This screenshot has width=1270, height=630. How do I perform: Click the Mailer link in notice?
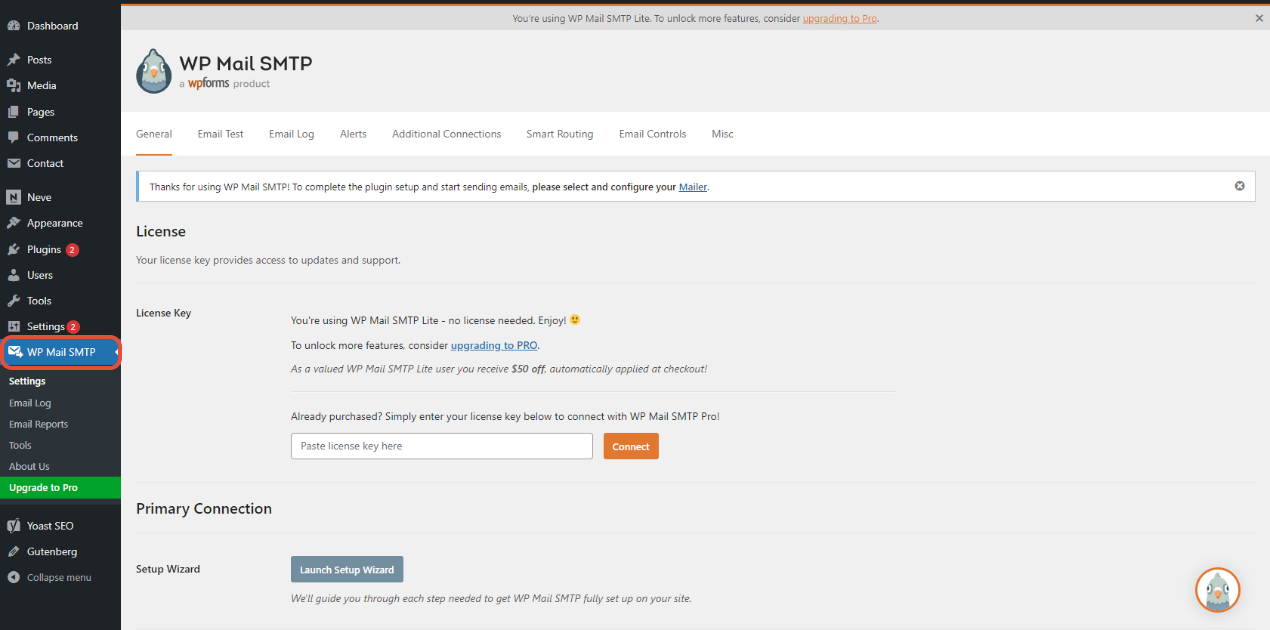coord(693,187)
